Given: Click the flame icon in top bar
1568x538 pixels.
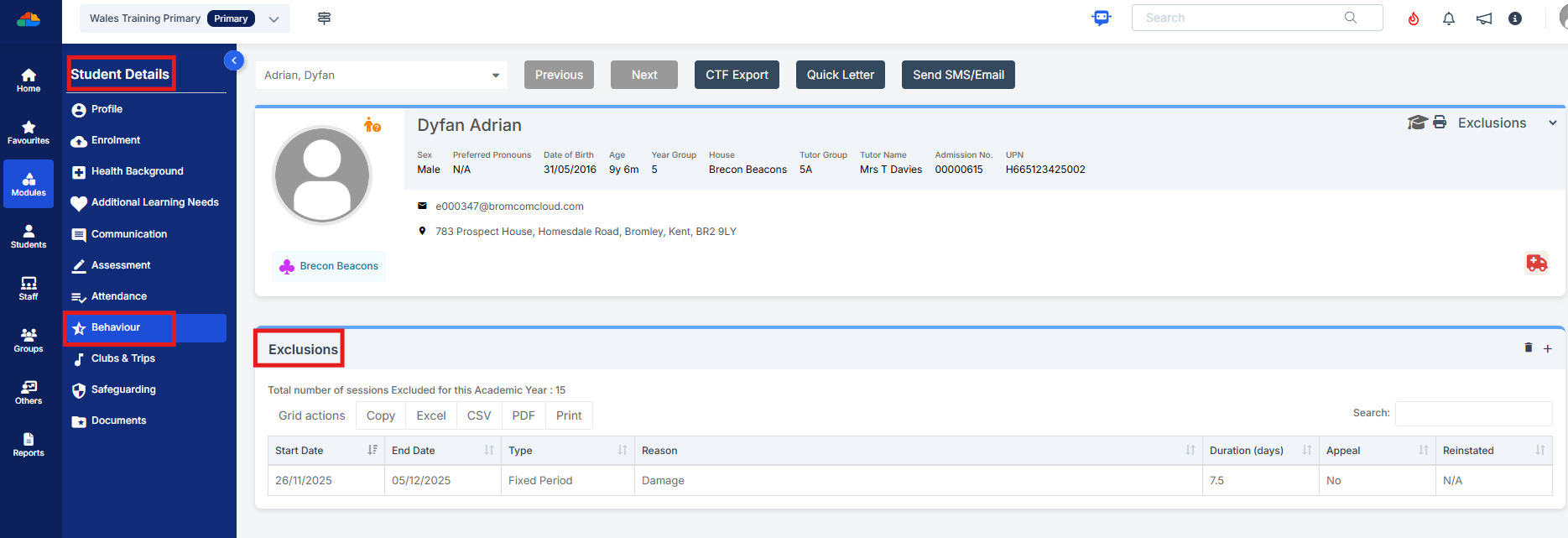Looking at the screenshot, I should 1414,18.
